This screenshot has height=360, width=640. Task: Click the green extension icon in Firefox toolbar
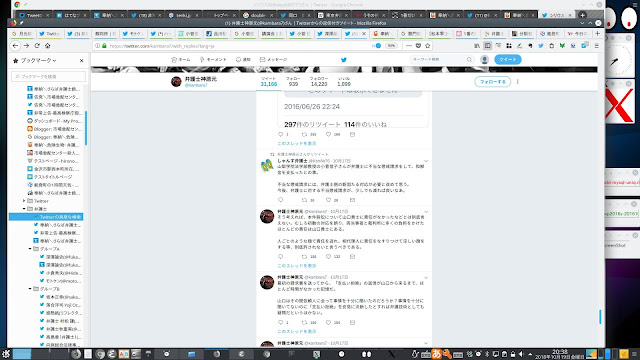coord(562,46)
